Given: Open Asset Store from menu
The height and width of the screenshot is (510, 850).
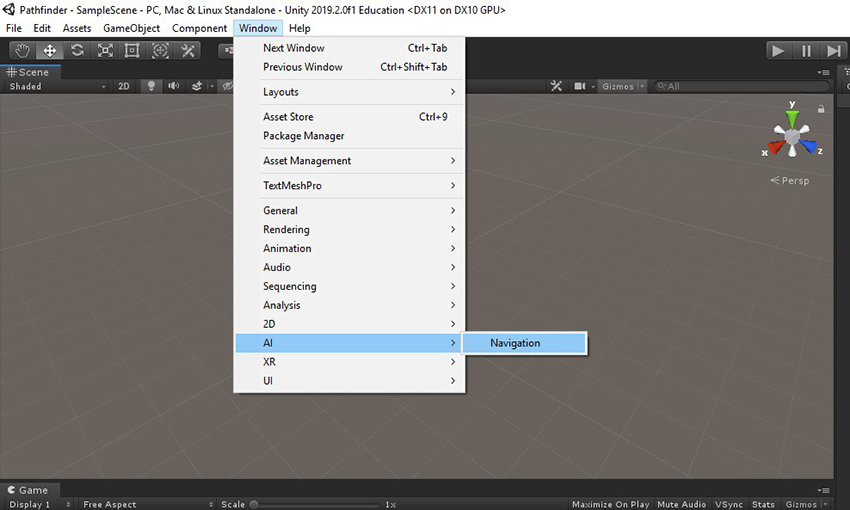Looking at the screenshot, I should (x=349, y=117).
